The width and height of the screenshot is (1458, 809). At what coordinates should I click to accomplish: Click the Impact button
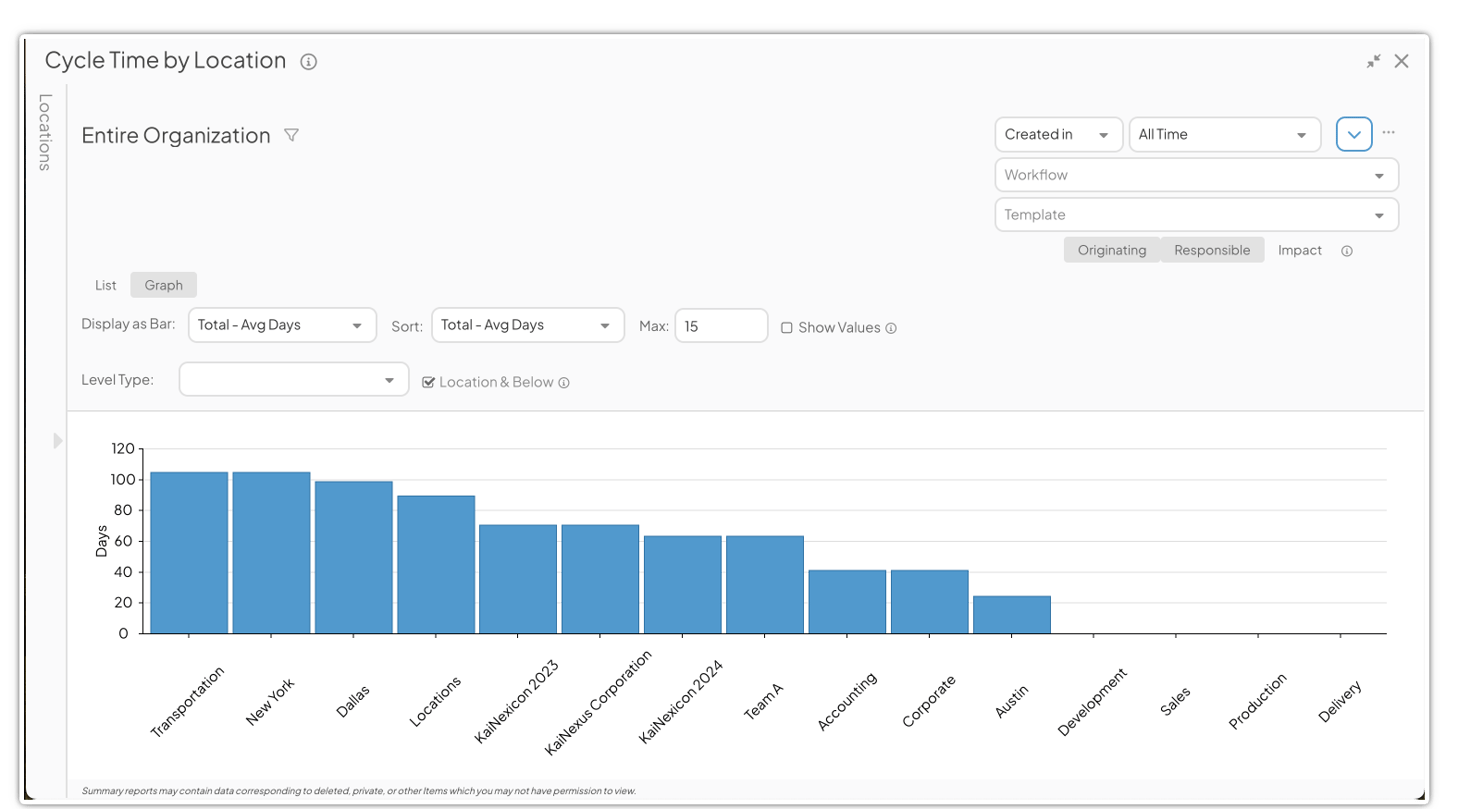point(1298,250)
